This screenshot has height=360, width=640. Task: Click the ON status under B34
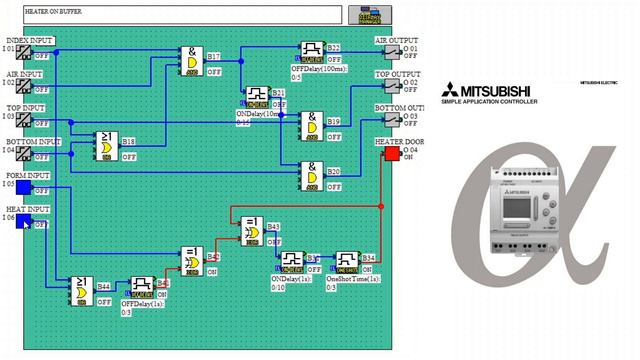(367, 270)
